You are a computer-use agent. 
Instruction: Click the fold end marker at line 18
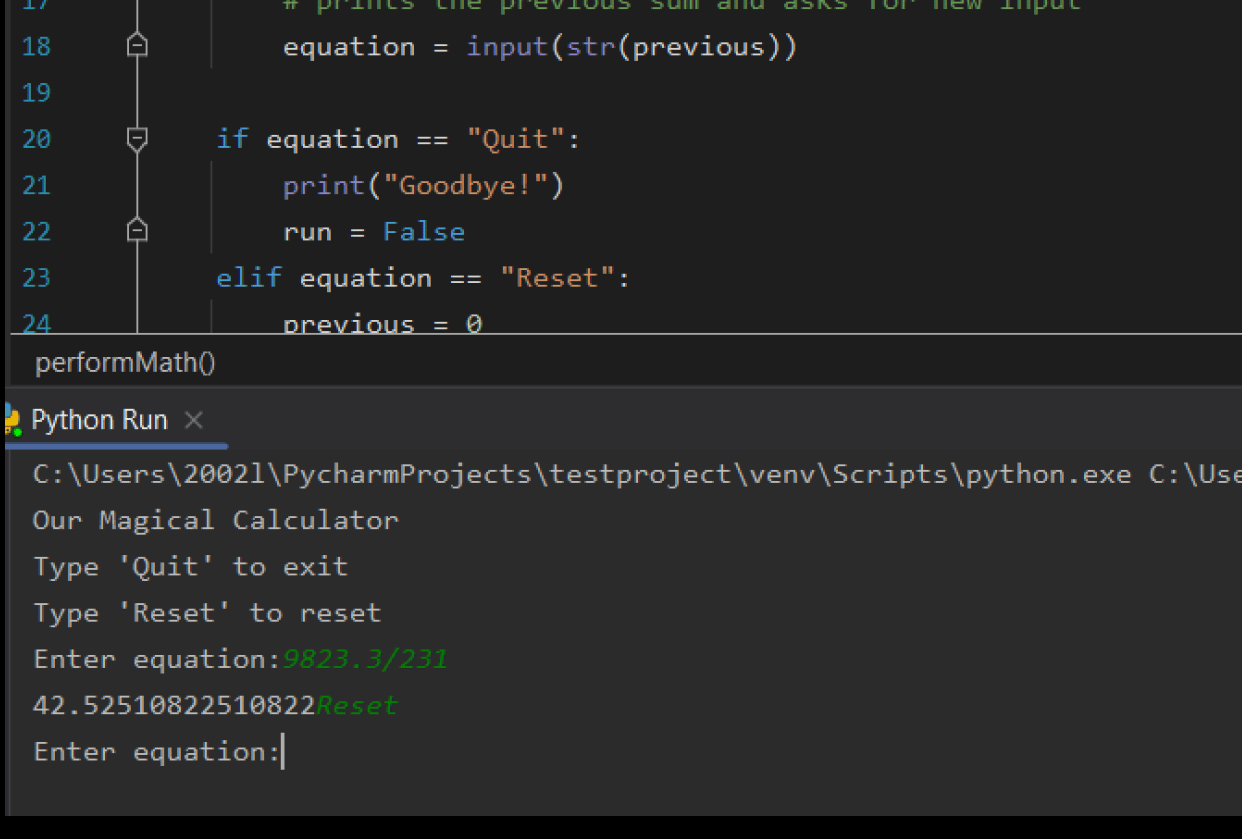click(x=138, y=46)
